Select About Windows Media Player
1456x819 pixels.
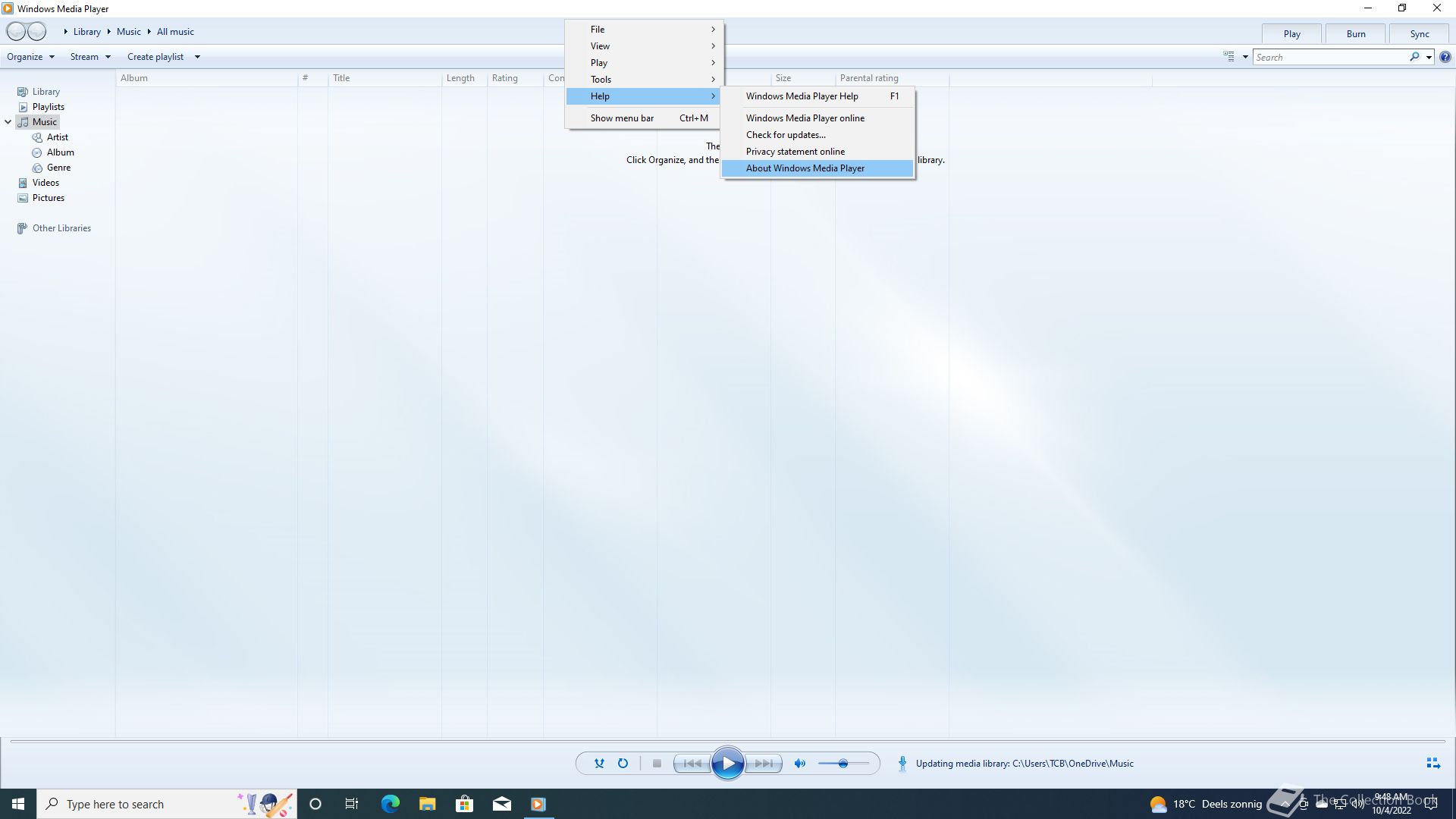(817, 168)
